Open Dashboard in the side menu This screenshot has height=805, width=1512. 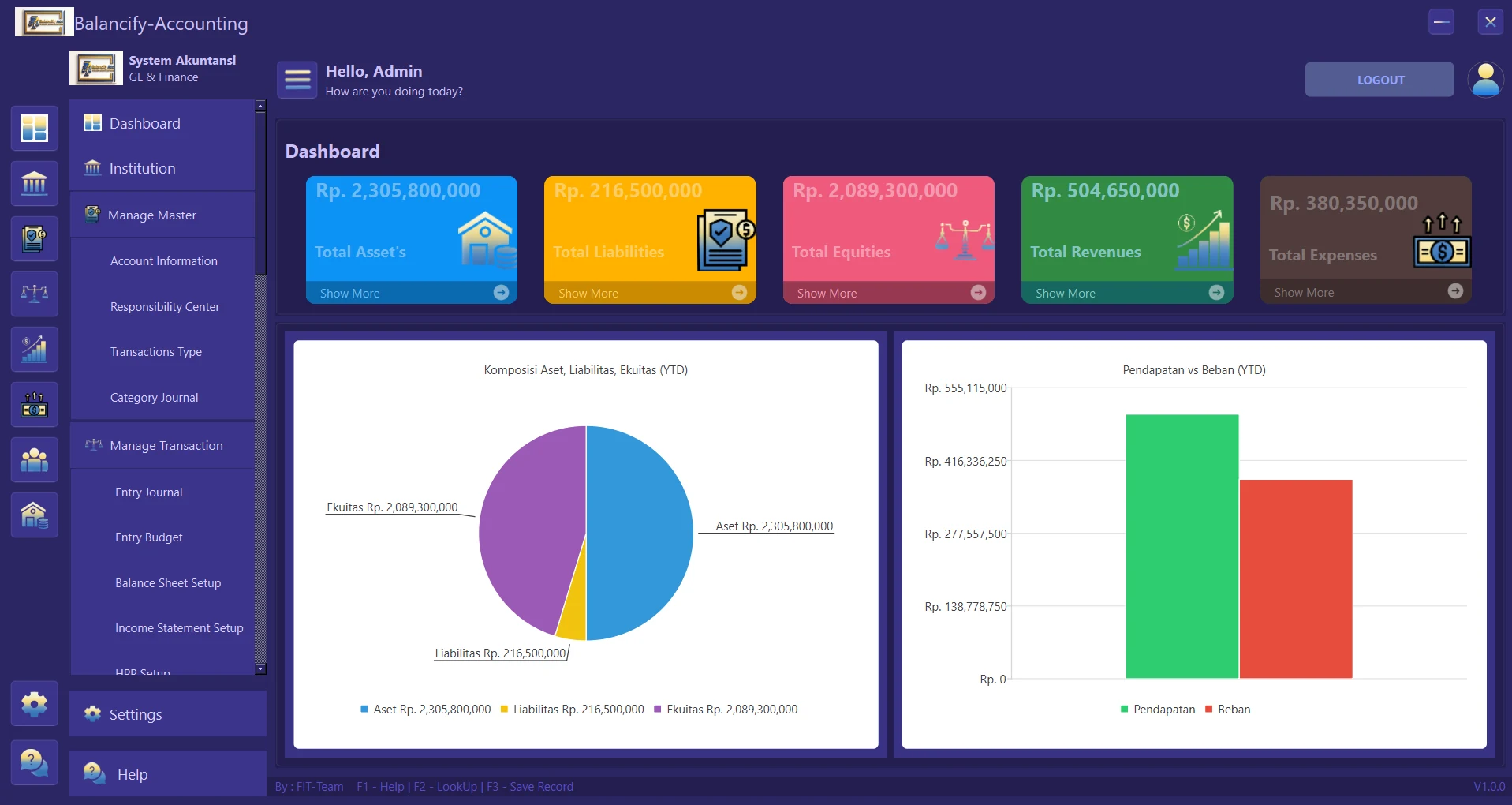tap(162, 123)
